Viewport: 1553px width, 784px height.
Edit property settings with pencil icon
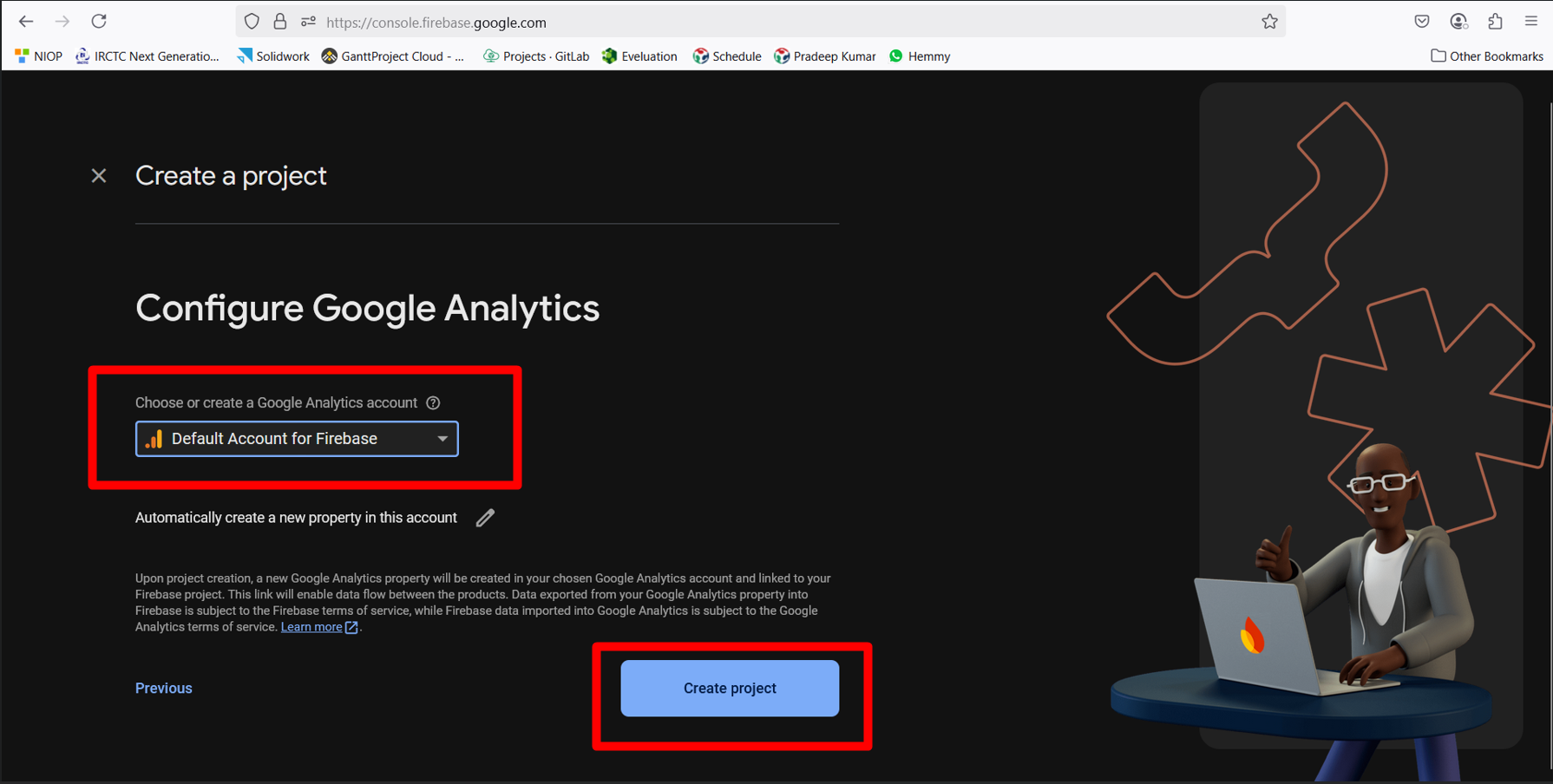coord(485,518)
